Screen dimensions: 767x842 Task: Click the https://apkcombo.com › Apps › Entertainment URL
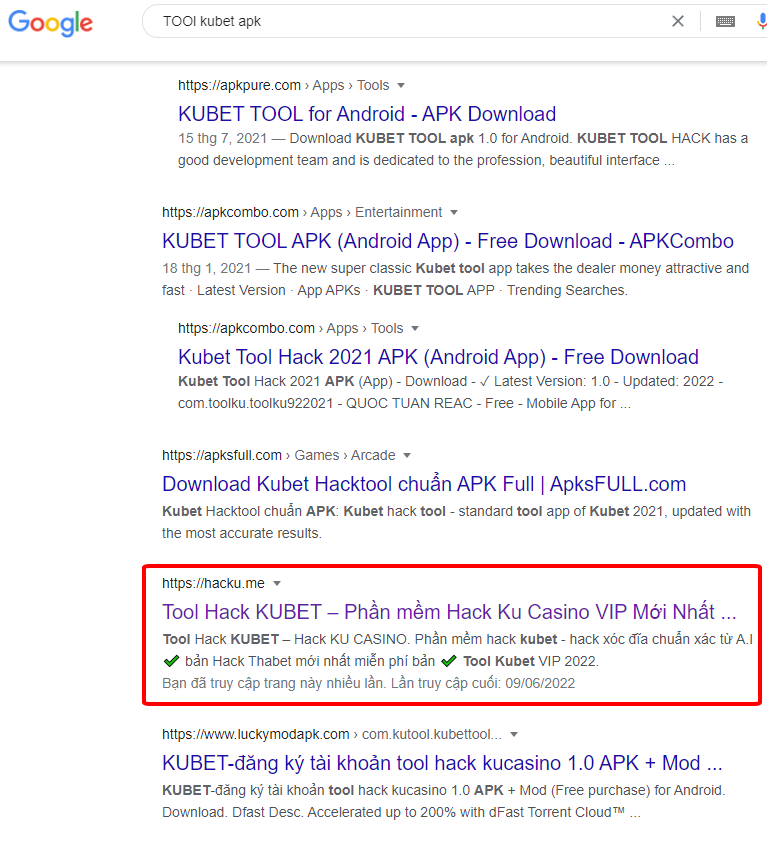tap(302, 213)
